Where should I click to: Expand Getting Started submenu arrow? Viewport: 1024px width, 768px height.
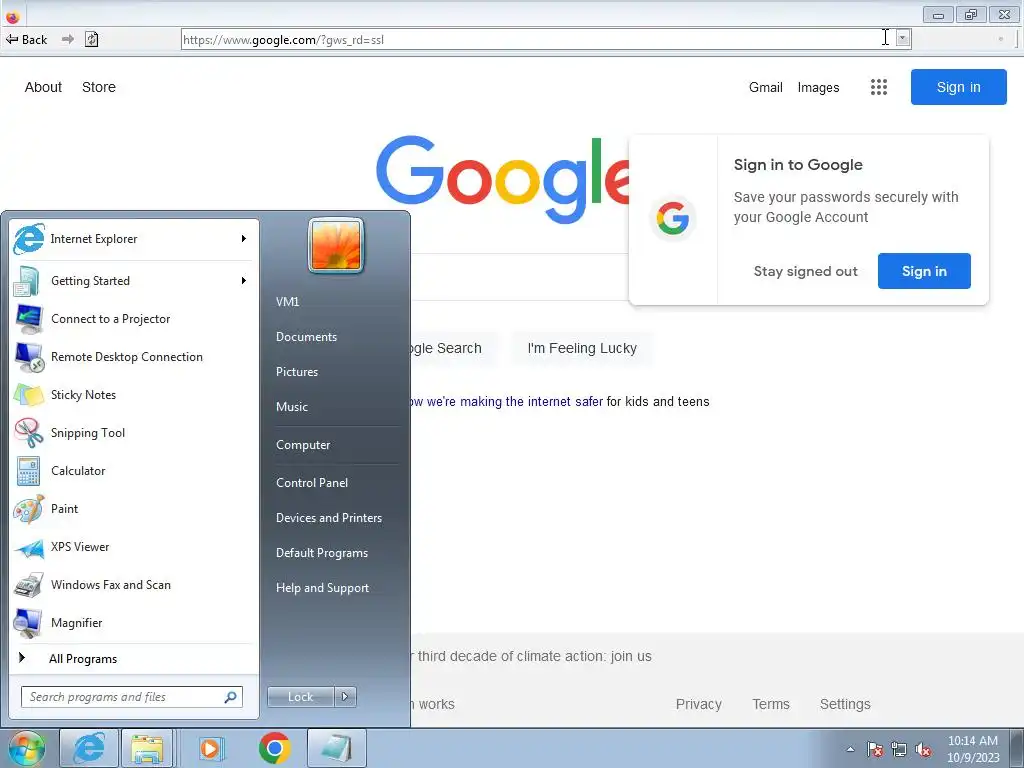click(x=244, y=281)
